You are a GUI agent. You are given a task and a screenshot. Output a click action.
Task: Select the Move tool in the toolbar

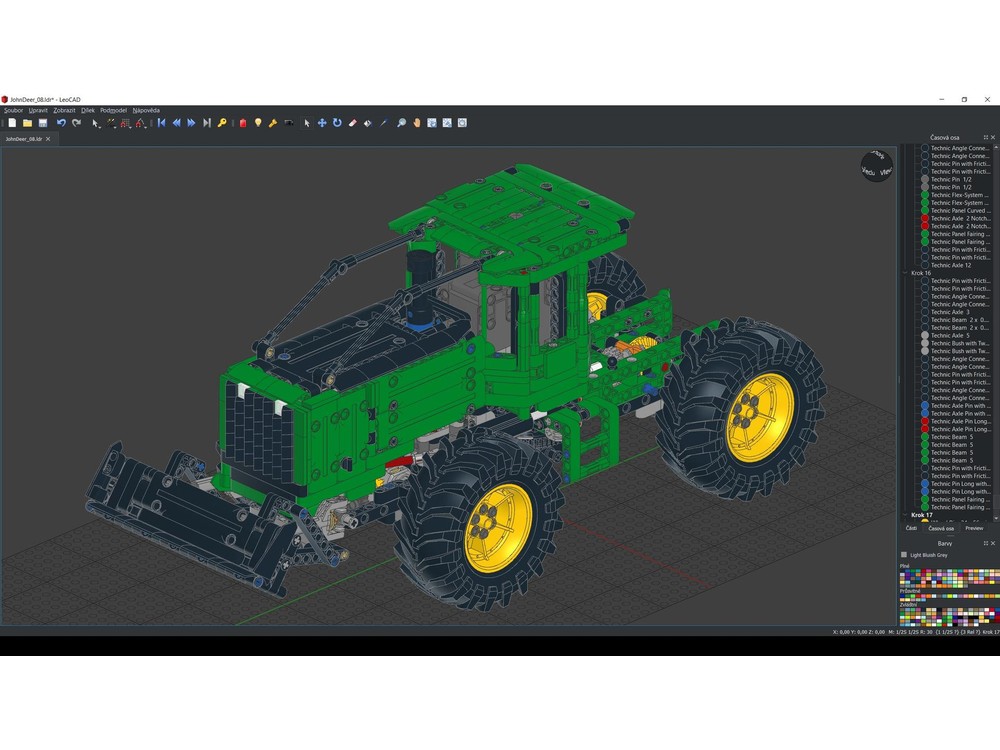click(x=320, y=121)
